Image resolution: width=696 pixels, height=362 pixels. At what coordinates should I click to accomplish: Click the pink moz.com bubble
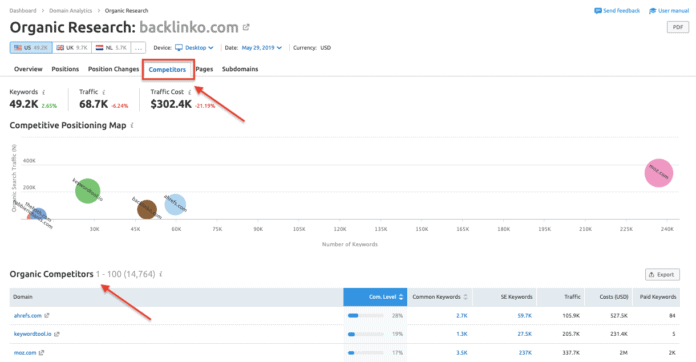coord(659,173)
